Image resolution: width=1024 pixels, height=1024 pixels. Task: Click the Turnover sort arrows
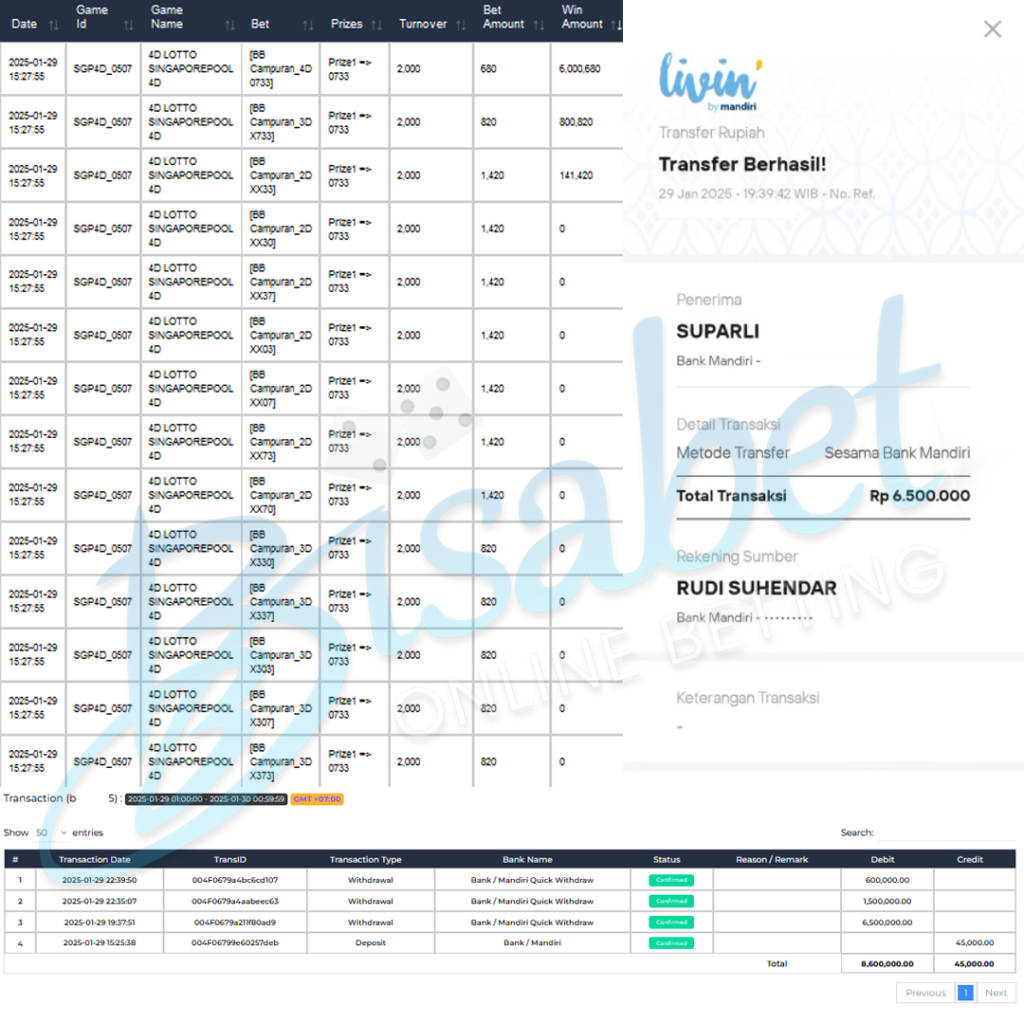coord(460,24)
